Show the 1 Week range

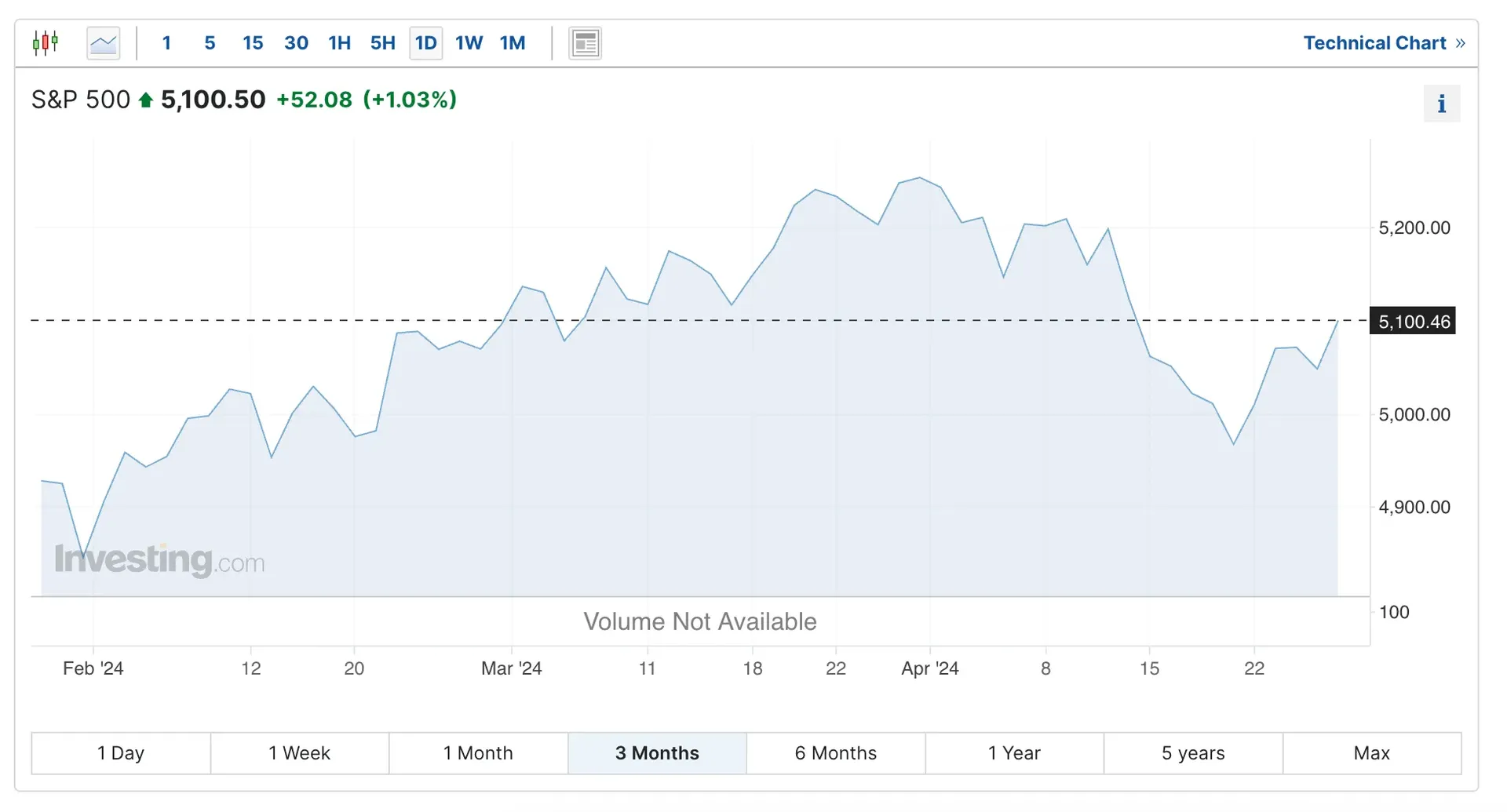(300, 753)
